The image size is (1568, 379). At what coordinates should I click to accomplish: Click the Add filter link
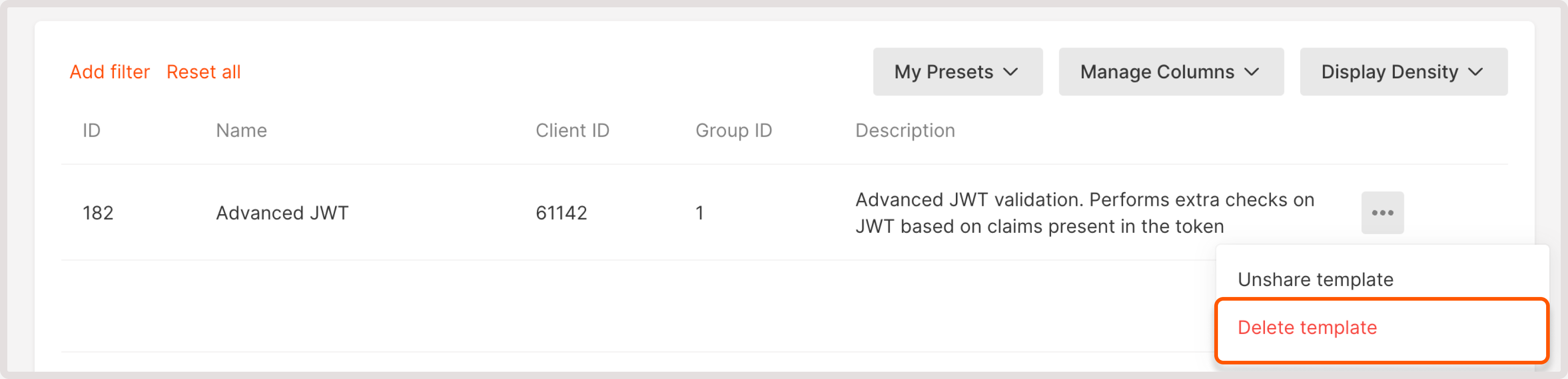109,72
